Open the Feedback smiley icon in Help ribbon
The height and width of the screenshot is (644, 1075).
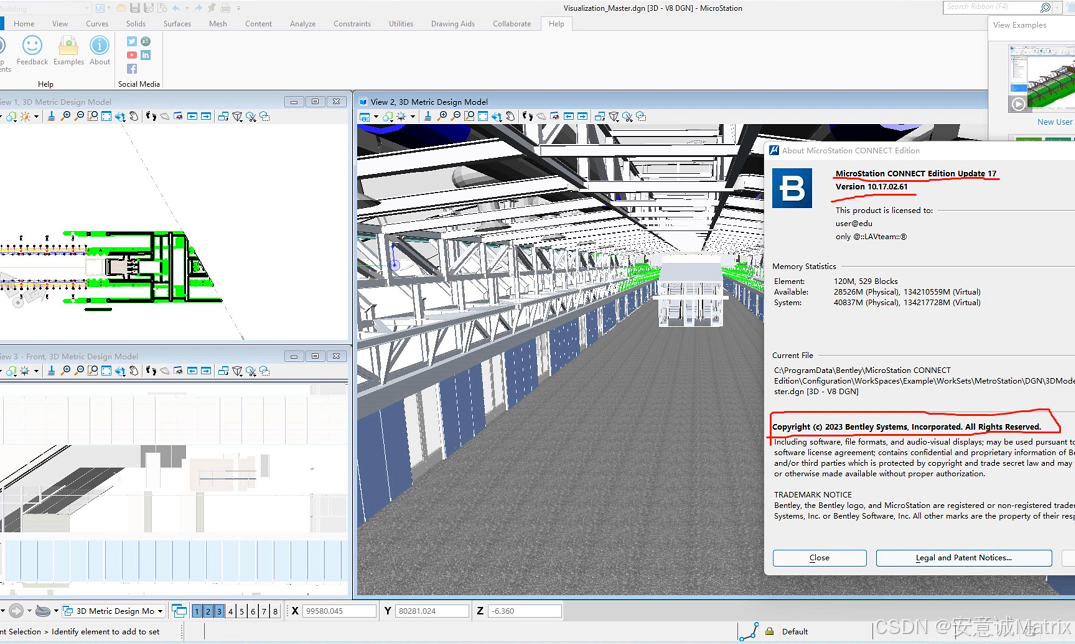click(32, 51)
